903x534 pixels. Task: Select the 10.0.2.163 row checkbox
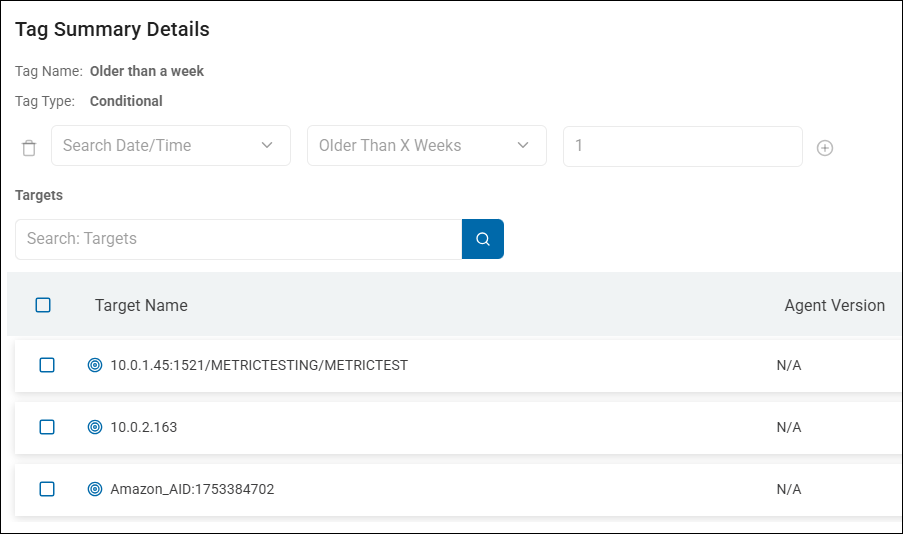pyautogui.click(x=47, y=427)
